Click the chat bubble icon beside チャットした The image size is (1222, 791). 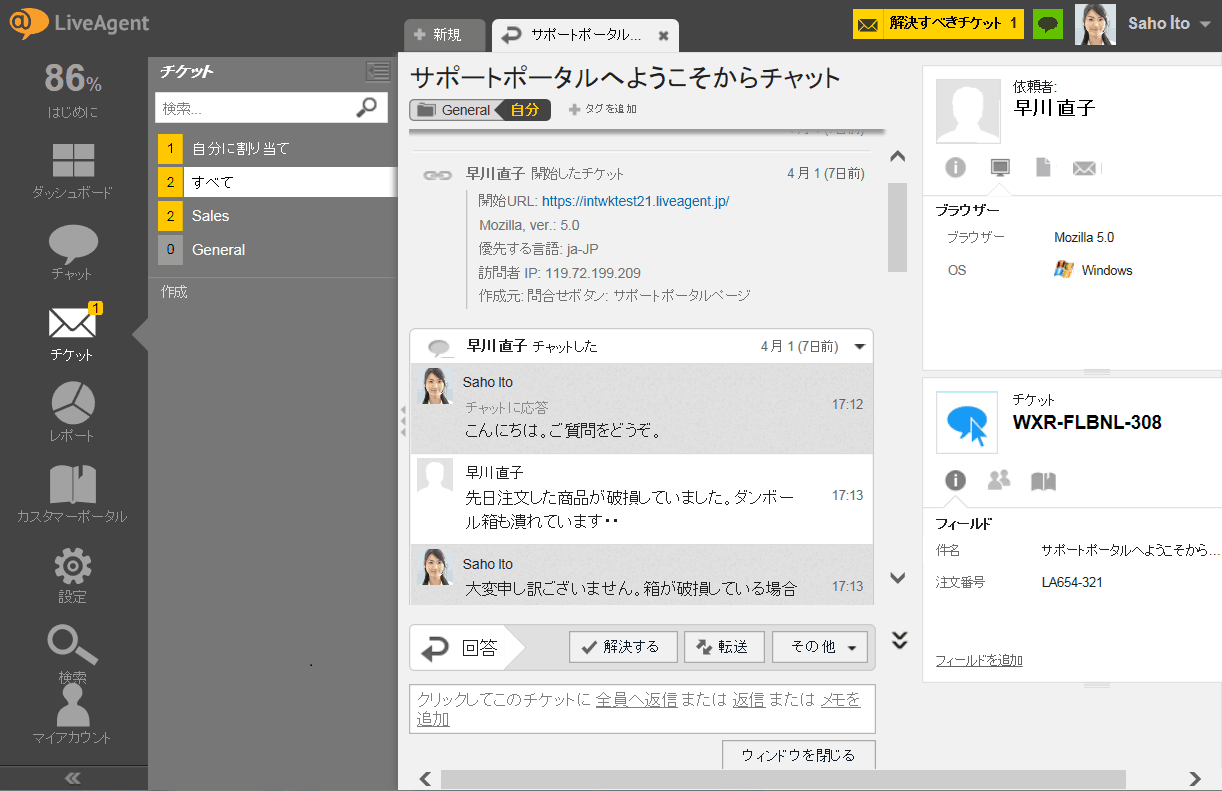click(440, 348)
